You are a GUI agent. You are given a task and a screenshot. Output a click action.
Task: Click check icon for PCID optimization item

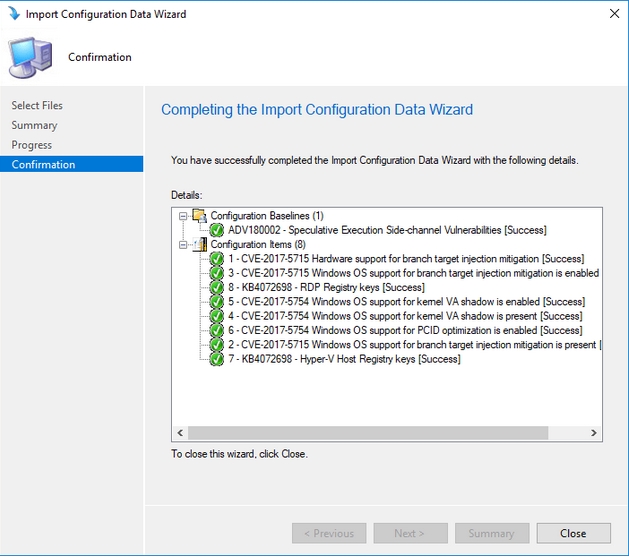pos(217,330)
